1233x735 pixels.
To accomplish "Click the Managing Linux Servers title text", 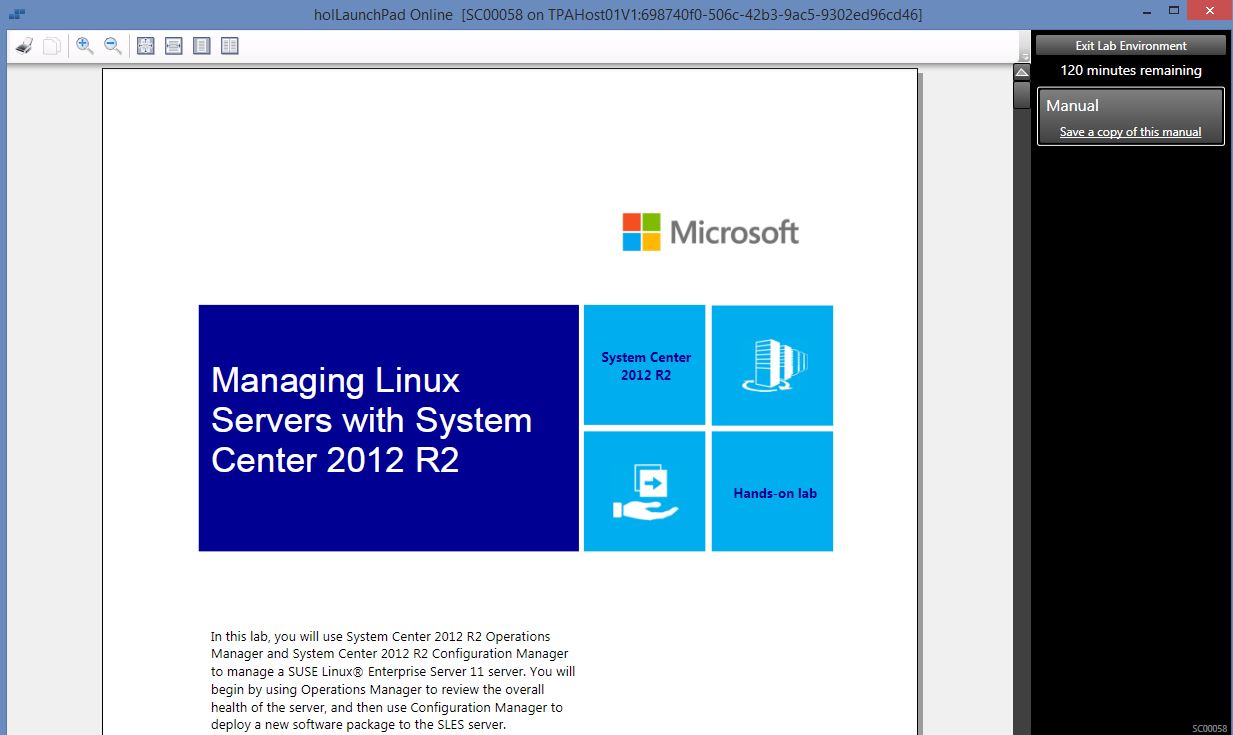I will [x=371, y=419].
